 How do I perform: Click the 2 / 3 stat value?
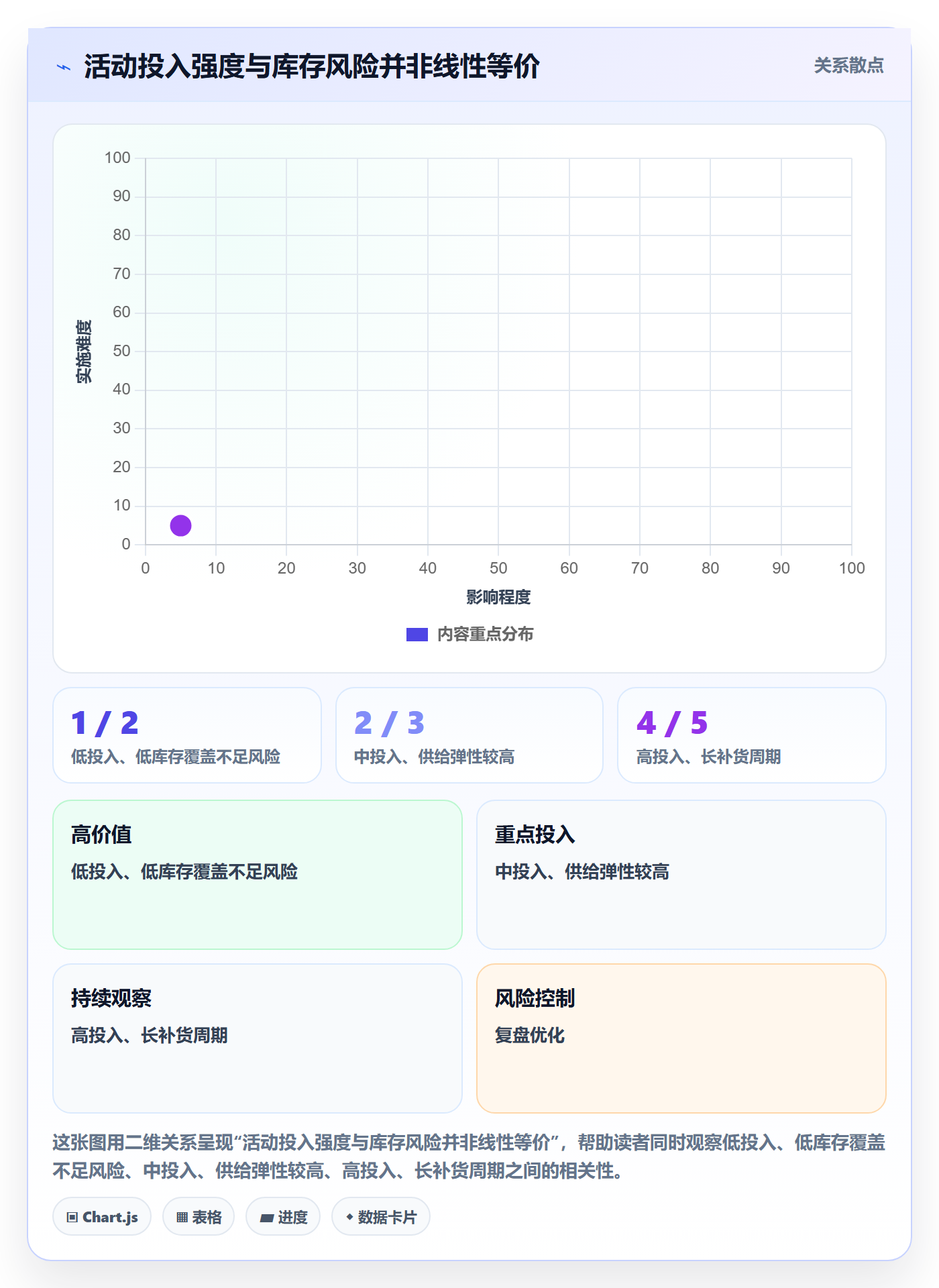389,722
